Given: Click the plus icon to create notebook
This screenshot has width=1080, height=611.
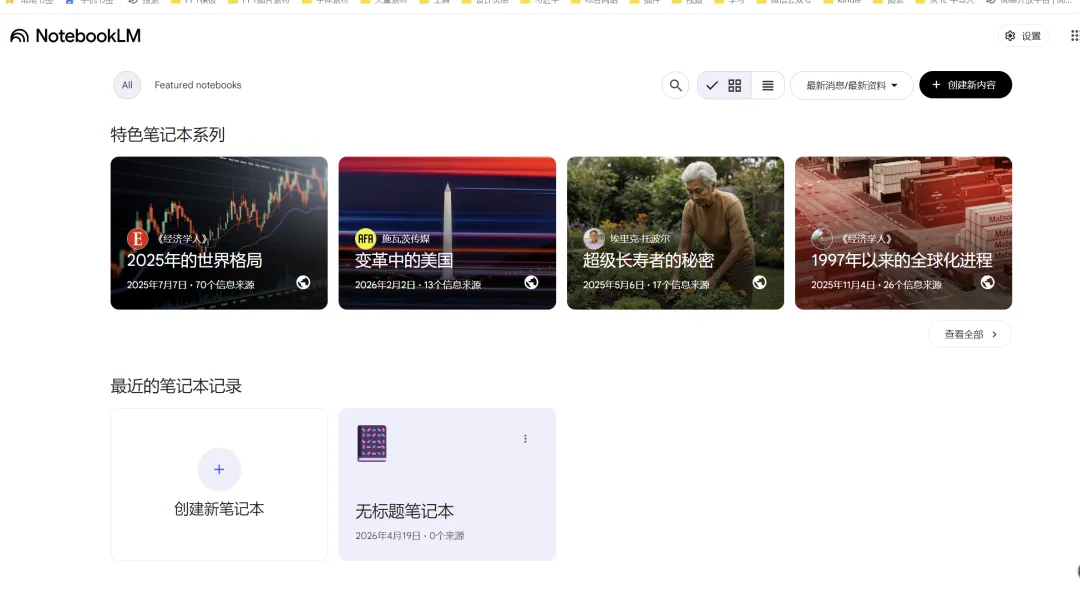Looking at the screenshot, I should click(x=219, y=470).
